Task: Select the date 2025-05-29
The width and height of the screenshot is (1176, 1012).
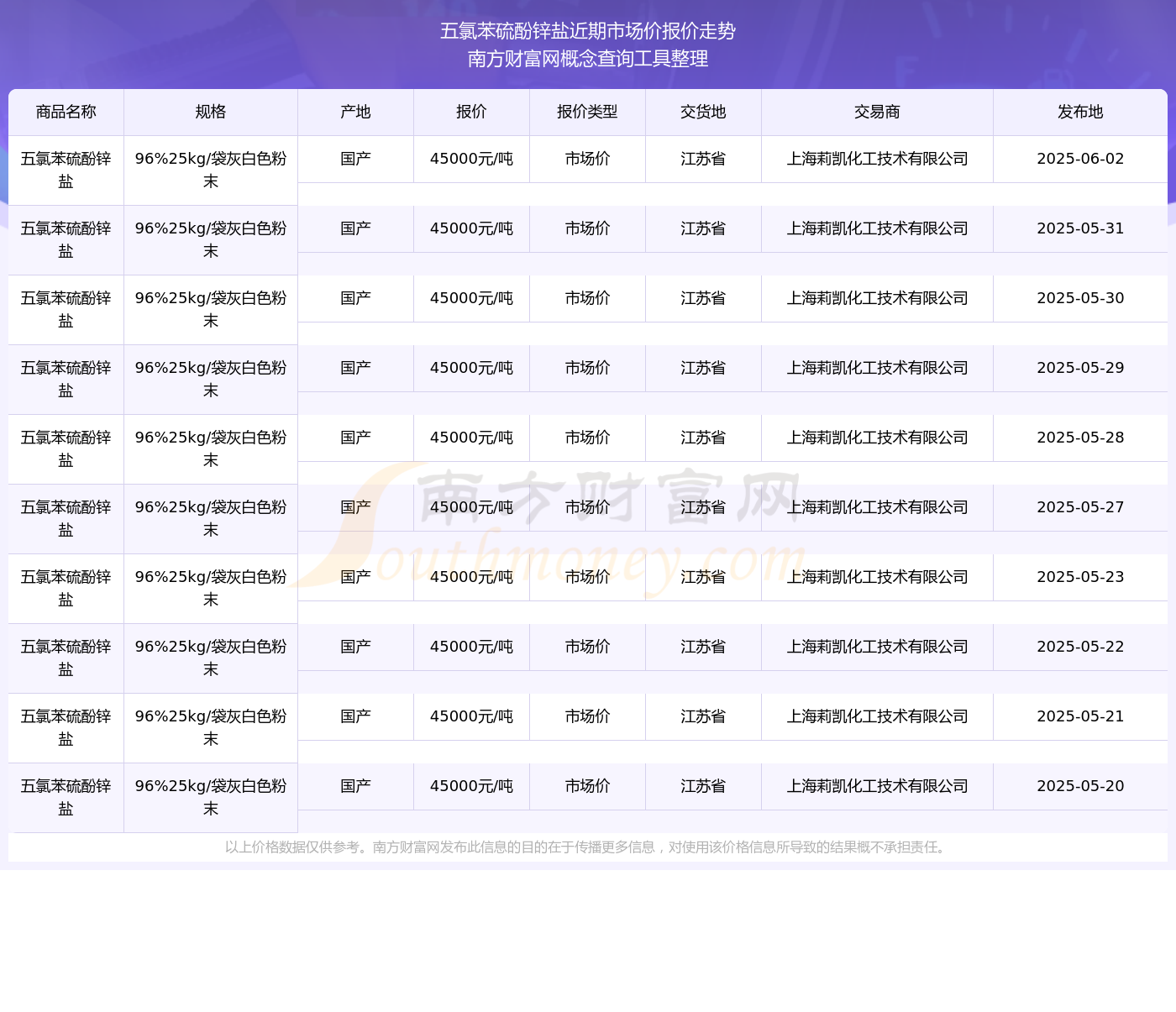Action: tap(1080, 368)
